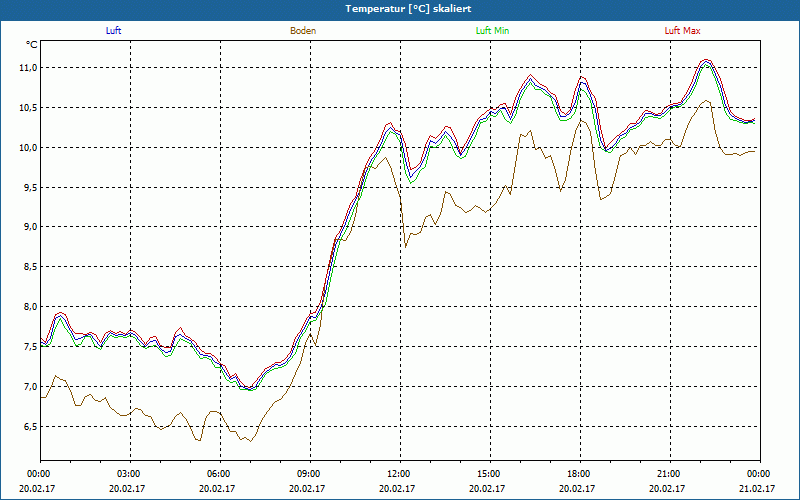Click the 12:00 time label on x-axis

tap(400, 474)
